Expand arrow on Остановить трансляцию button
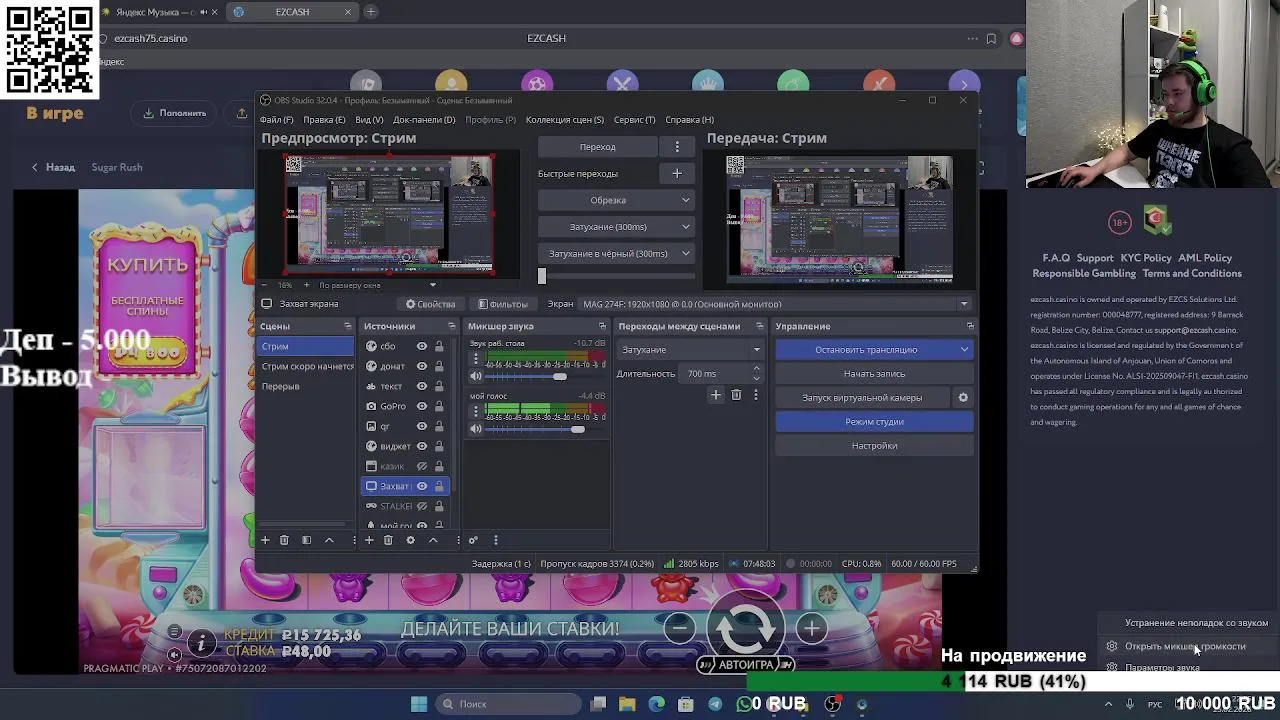1280x720 pixels. (964, 350)
